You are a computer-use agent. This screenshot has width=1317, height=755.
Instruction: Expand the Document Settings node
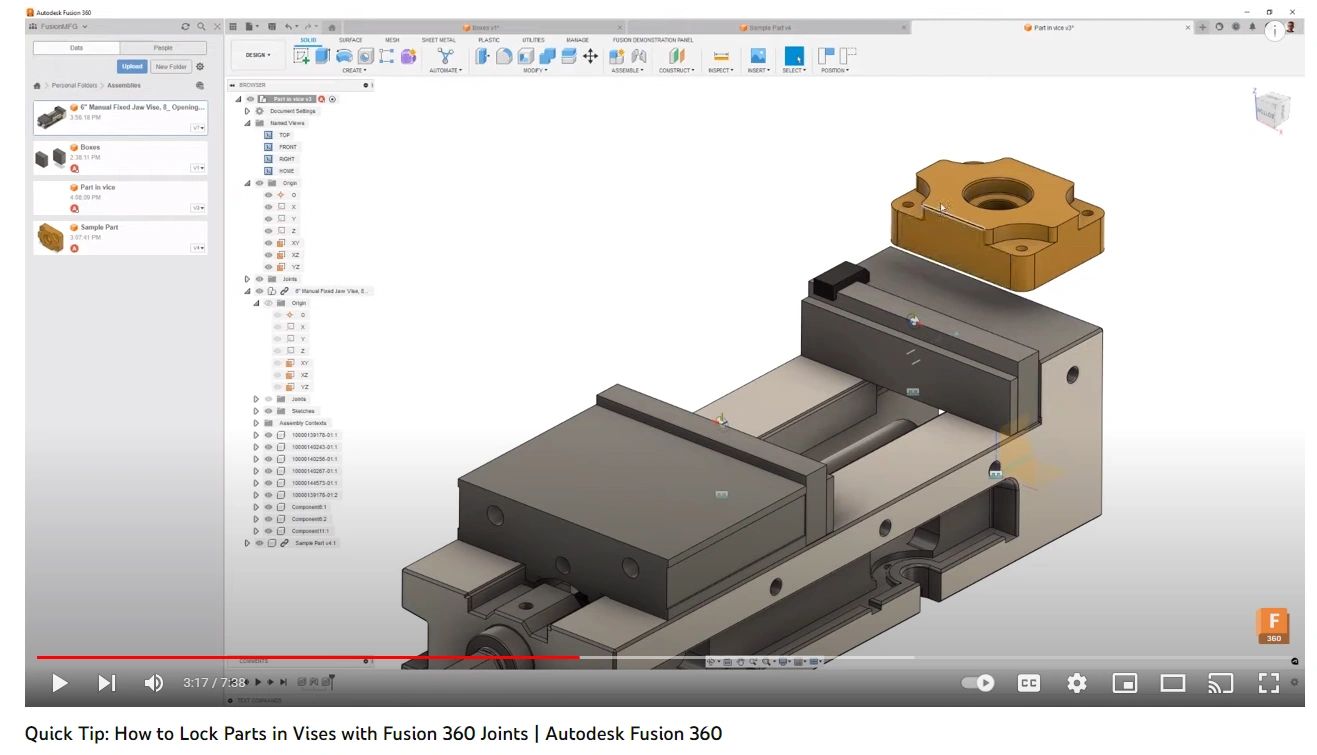[246, 111]
